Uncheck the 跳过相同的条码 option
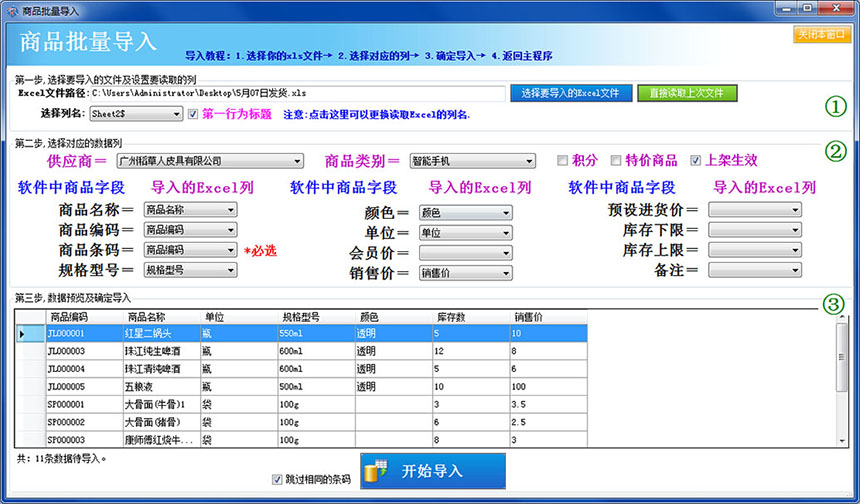The image size is (860, 504). click(x=277, y=479)
